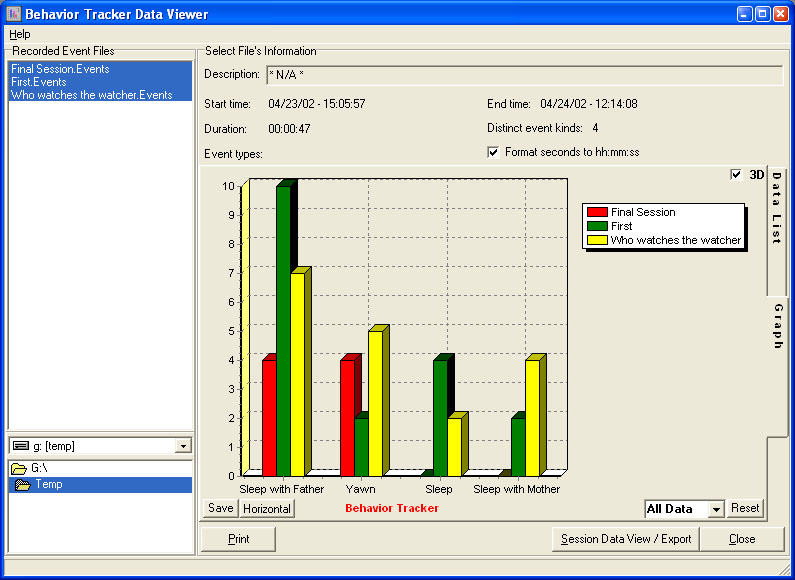Image resolution: width=795 pixels, height=580 pixels.
Task: Click the green First legend swatch
Action: point(597,226)
